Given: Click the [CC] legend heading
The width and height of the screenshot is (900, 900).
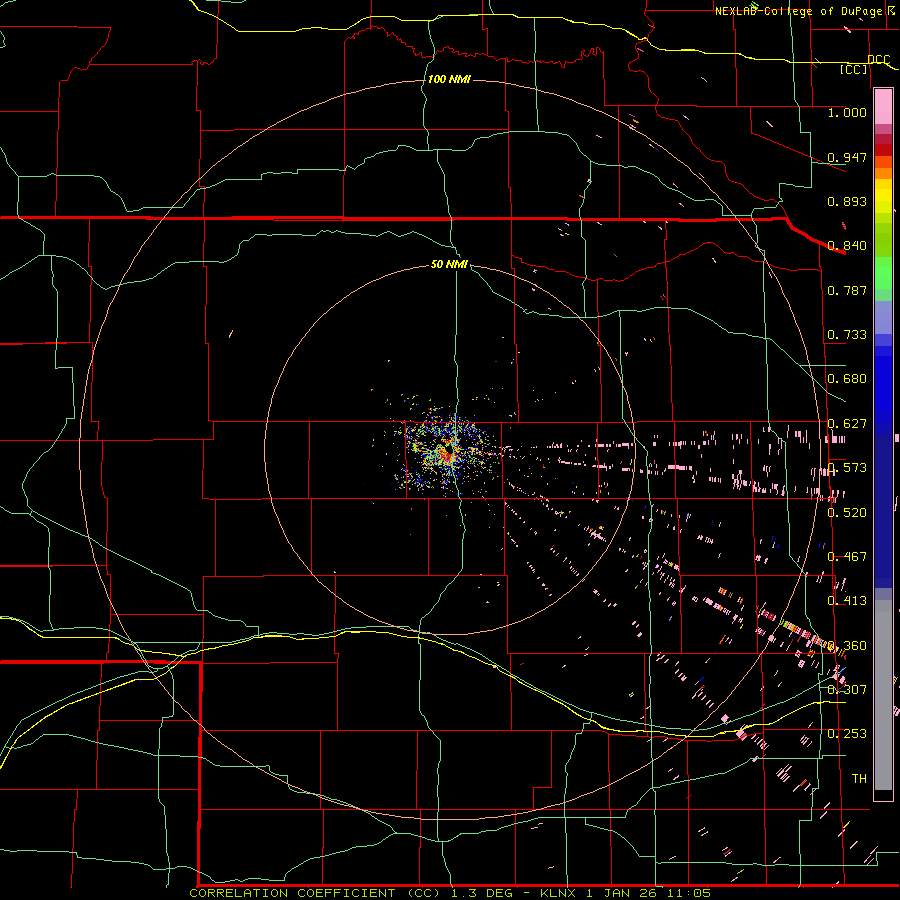Looking at the screenshot, I should click(854, 69).
